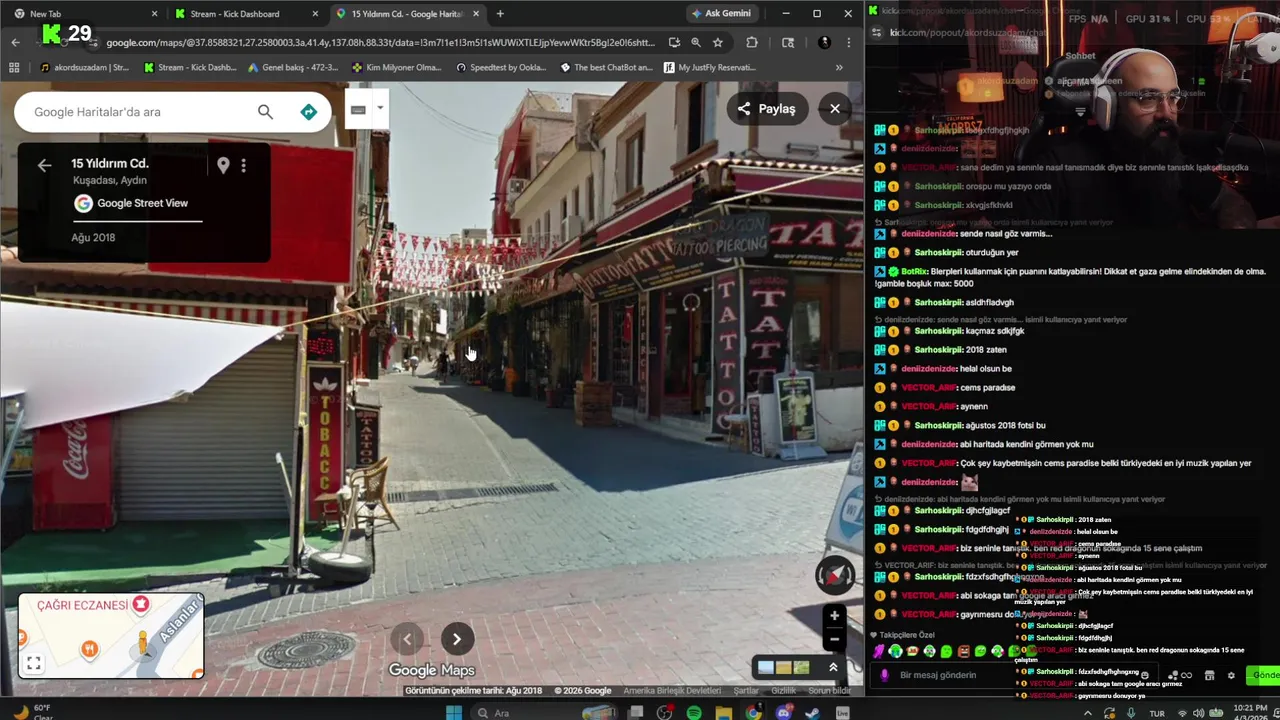Open Kick chat settings gear icon
The width and height of the screenshot is (1280, 720).
[x=1231, y=676]
